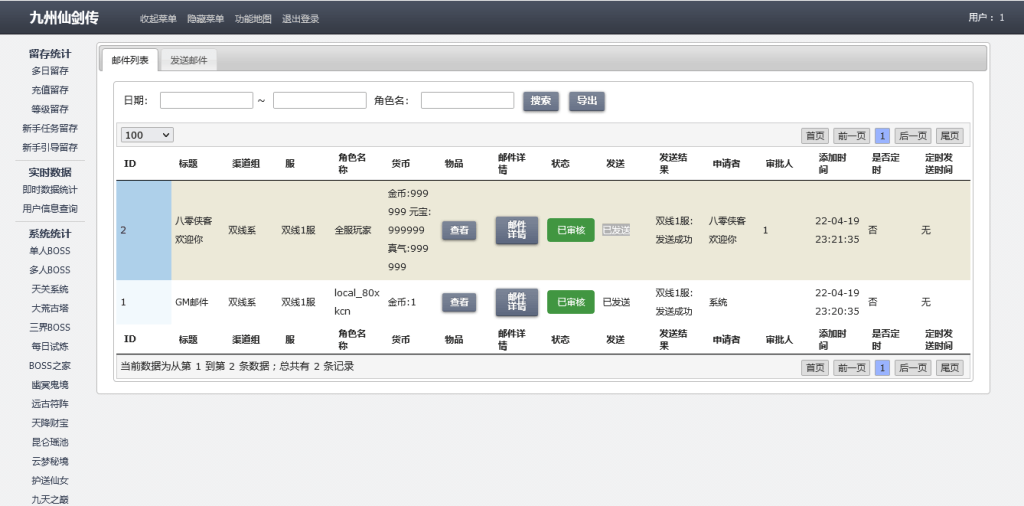
Task: Sort by 标题 top column header
Action: tap(188, 164)
